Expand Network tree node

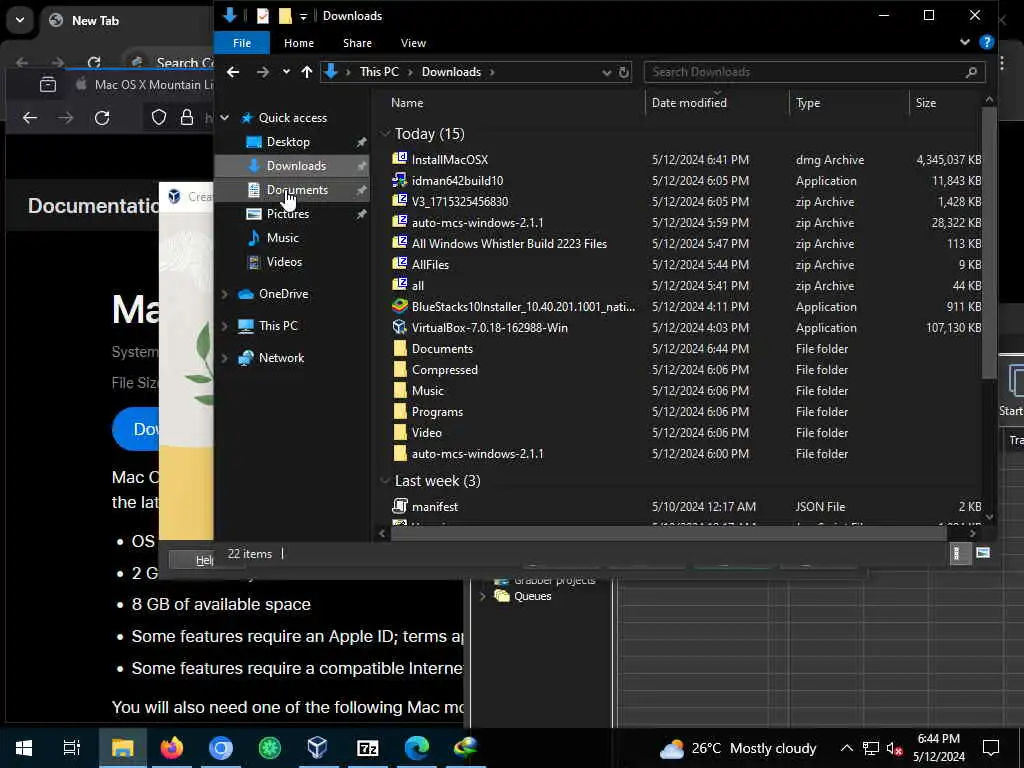click(225, 358)
